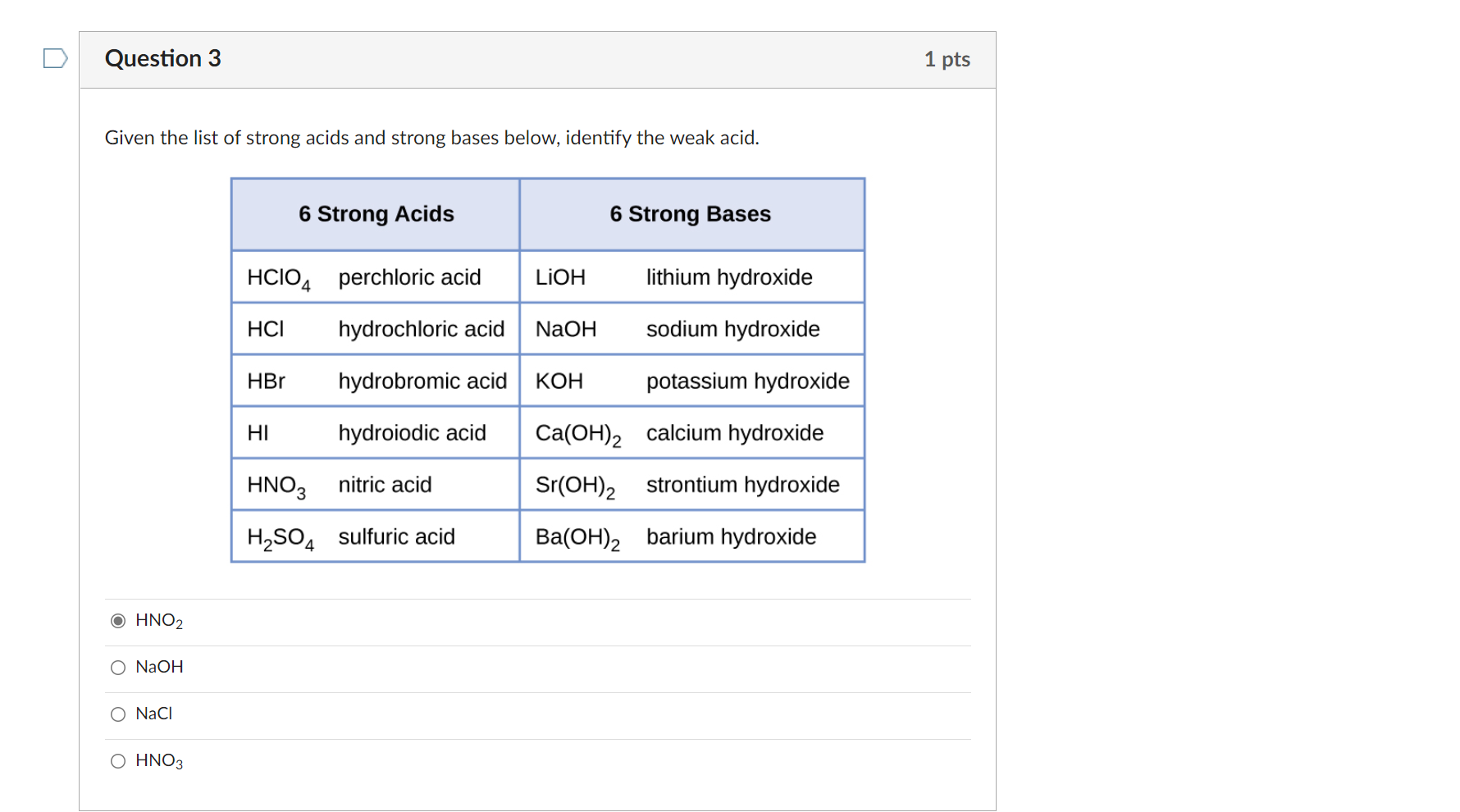Screen dimensions: 1460x812
Task: Select the HNO2 answer option
Action: [x=118, y=621]
